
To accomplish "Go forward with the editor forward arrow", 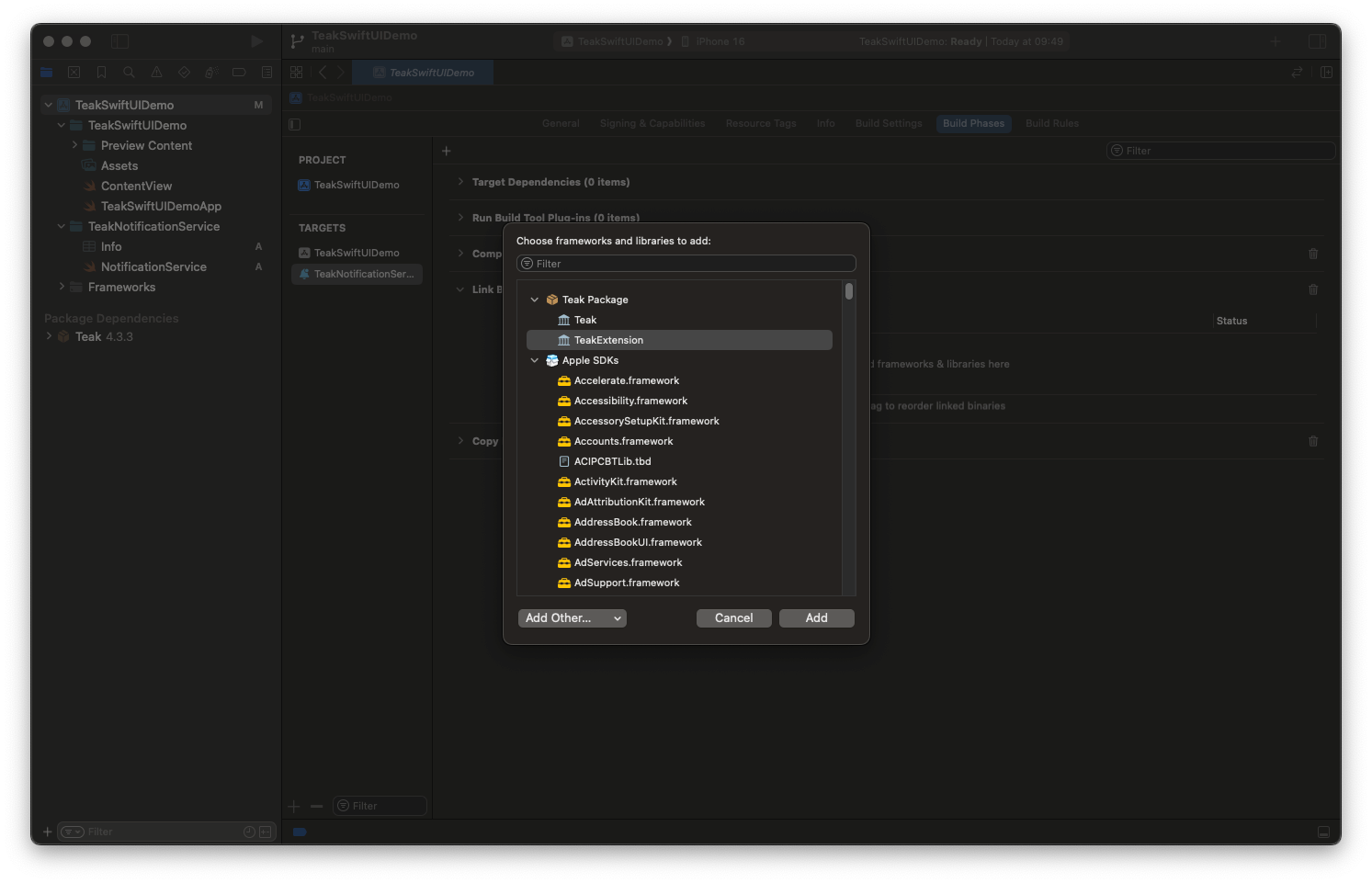I will click(x=341, y=73).
